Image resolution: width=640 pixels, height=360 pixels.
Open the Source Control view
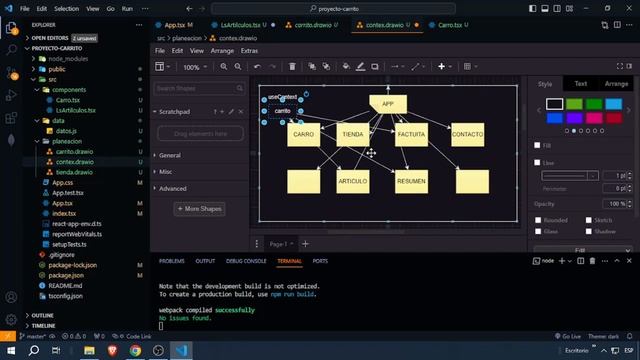[x=11, y=73]
